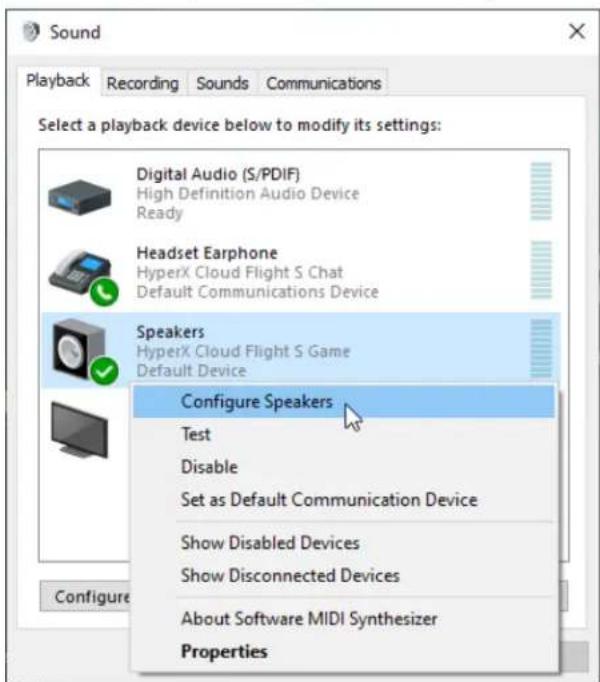Viewport: 600px width, 682px height.
Task: Click the Digital Audio S/PDIF device icon
Action: [x=80, y=197]
